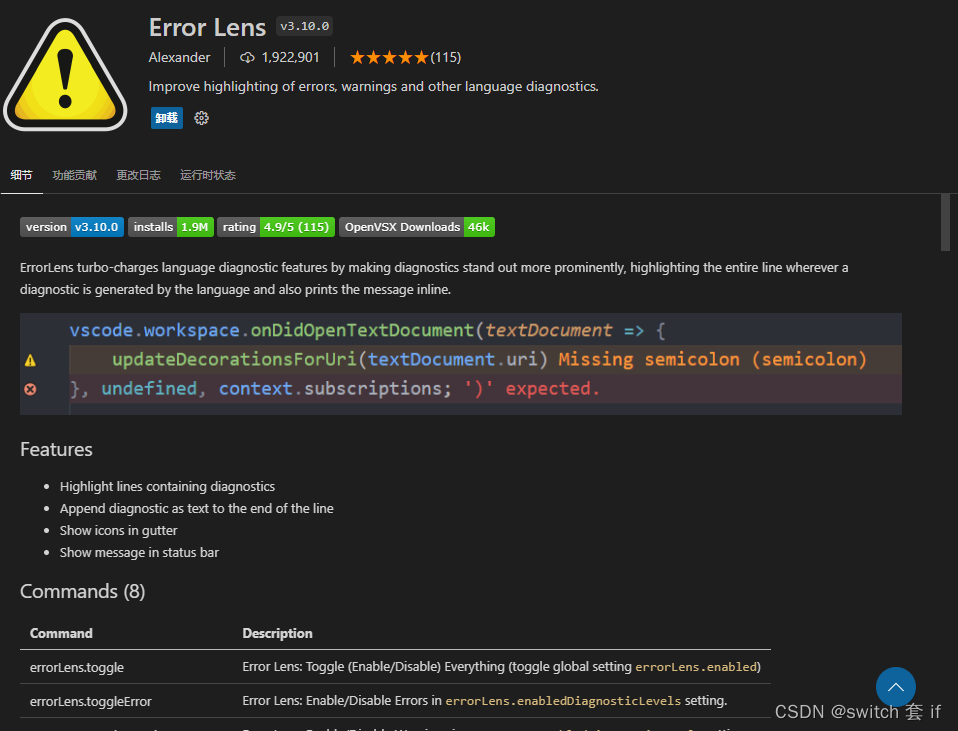958x731 pixels.
Task: Select the 运行时状态 tab
Action: 207,175
